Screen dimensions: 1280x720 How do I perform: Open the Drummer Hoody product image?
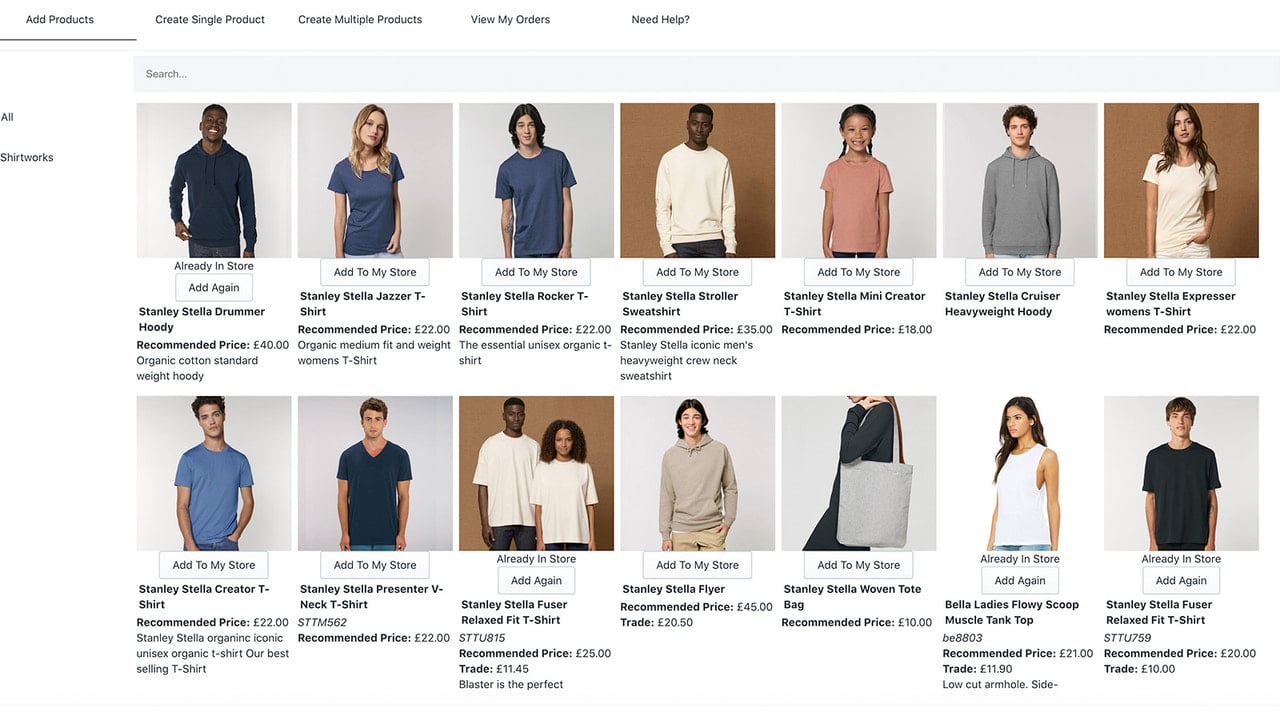(x=214, y=181)
